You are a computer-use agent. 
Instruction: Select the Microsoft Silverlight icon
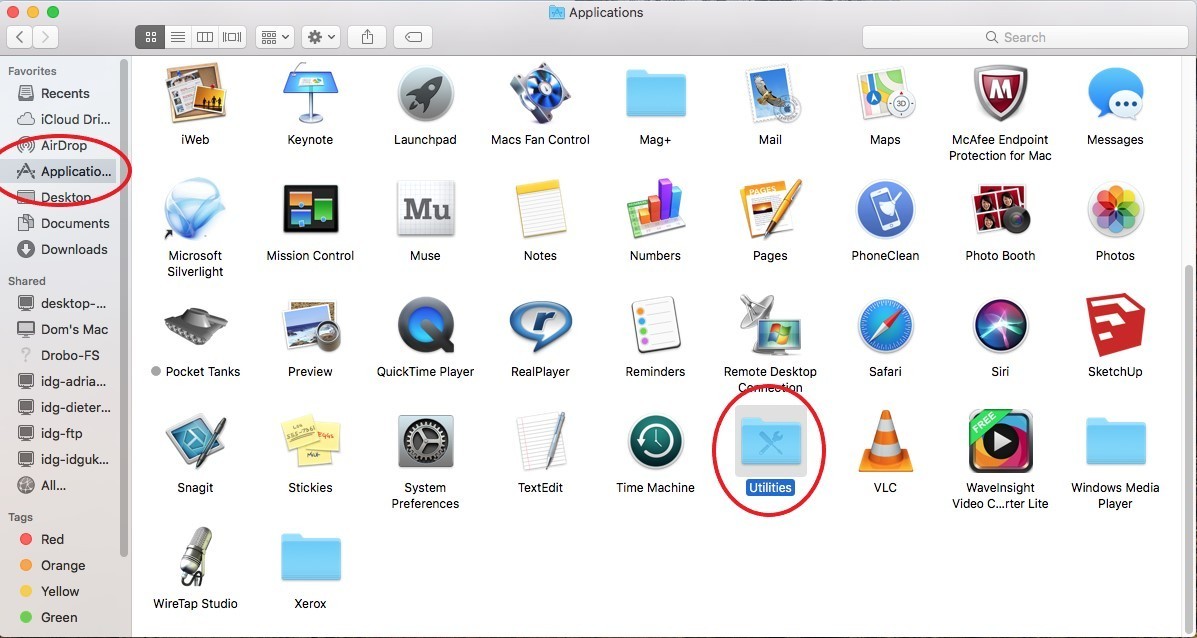pos(195,208)
